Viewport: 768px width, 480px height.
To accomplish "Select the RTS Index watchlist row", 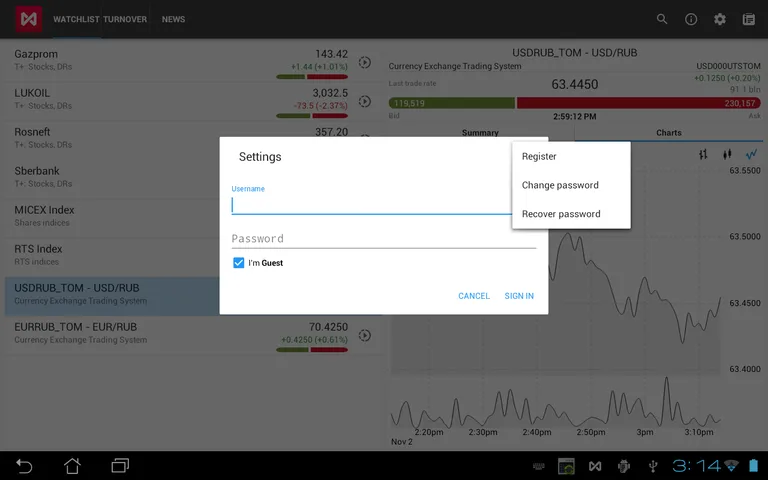I will 112,257.
